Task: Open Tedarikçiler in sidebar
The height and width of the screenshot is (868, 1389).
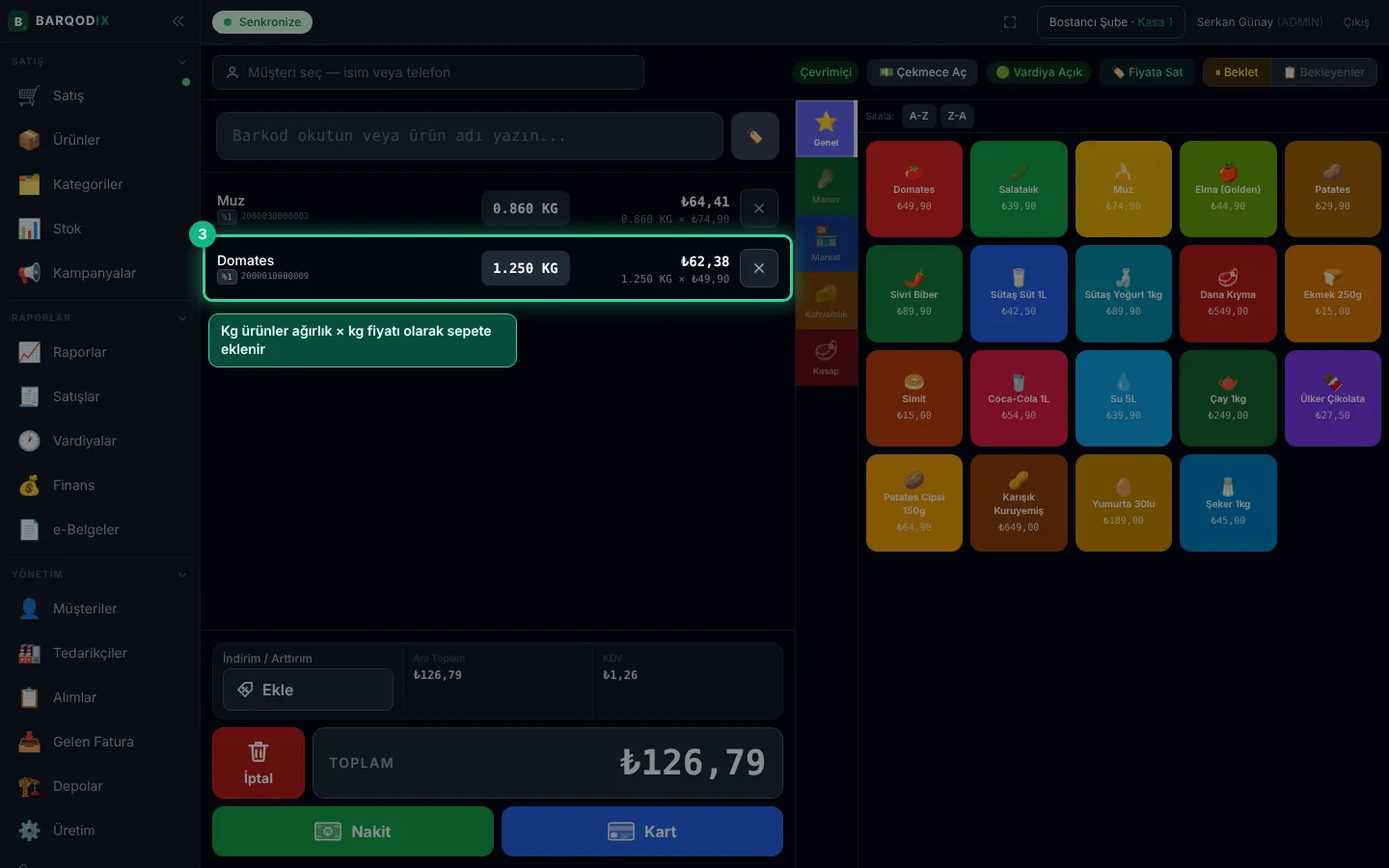Action: coord(100,653)
